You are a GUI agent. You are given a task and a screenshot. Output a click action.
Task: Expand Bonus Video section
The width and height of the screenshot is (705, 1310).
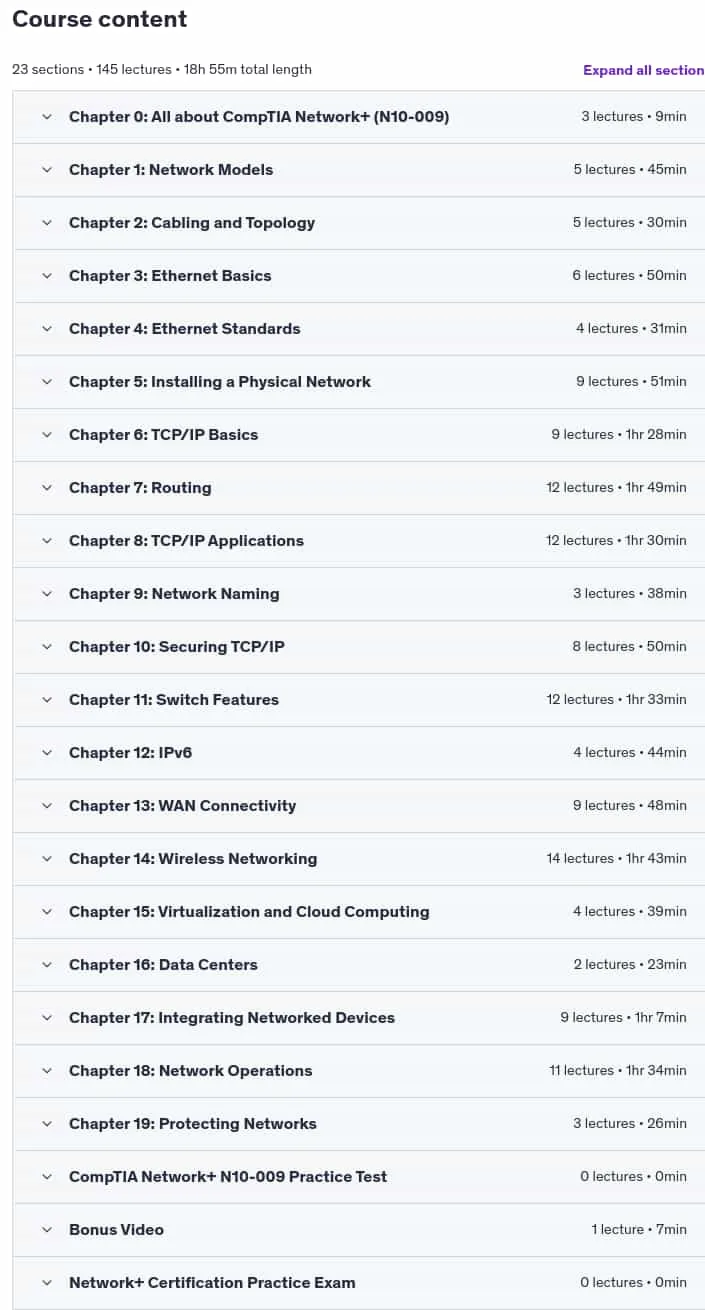[358, 1230]
